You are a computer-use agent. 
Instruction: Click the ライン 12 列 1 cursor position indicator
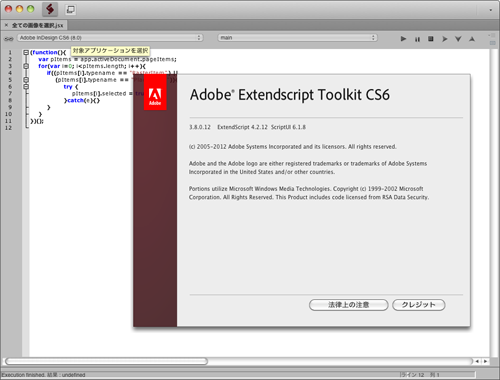click(419, 375)
